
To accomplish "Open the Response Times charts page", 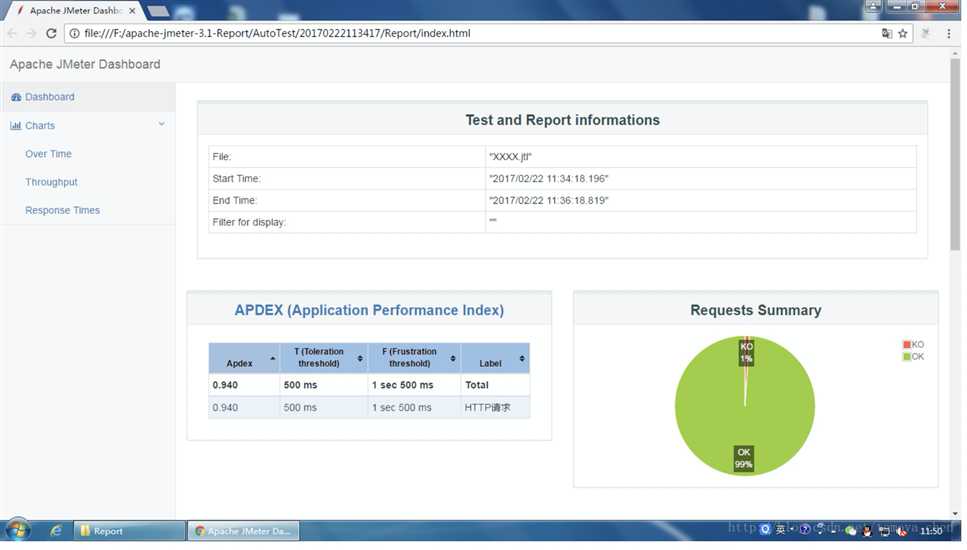I will point(62,210).
